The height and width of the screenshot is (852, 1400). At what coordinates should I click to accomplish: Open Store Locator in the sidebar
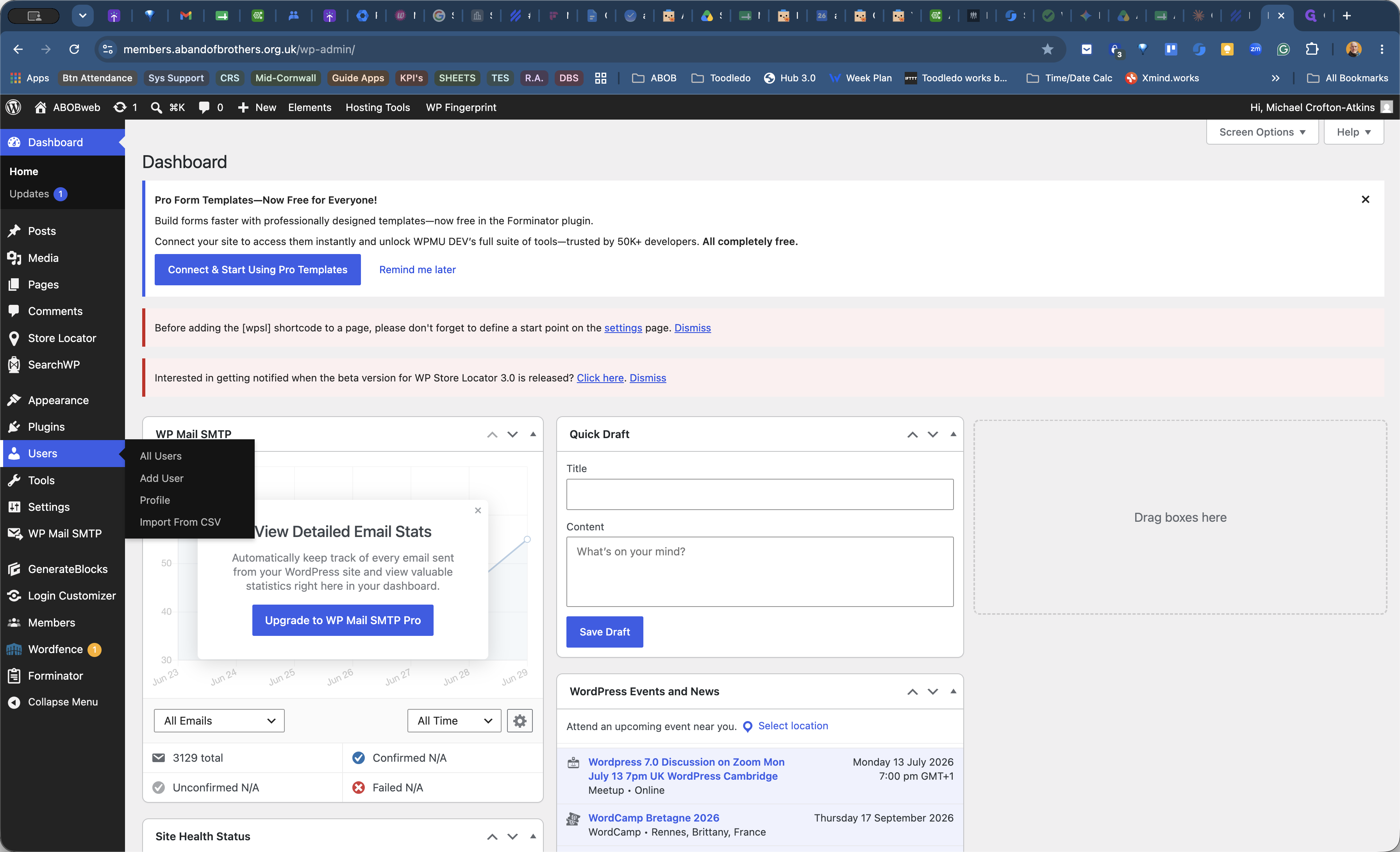point(62,338)
